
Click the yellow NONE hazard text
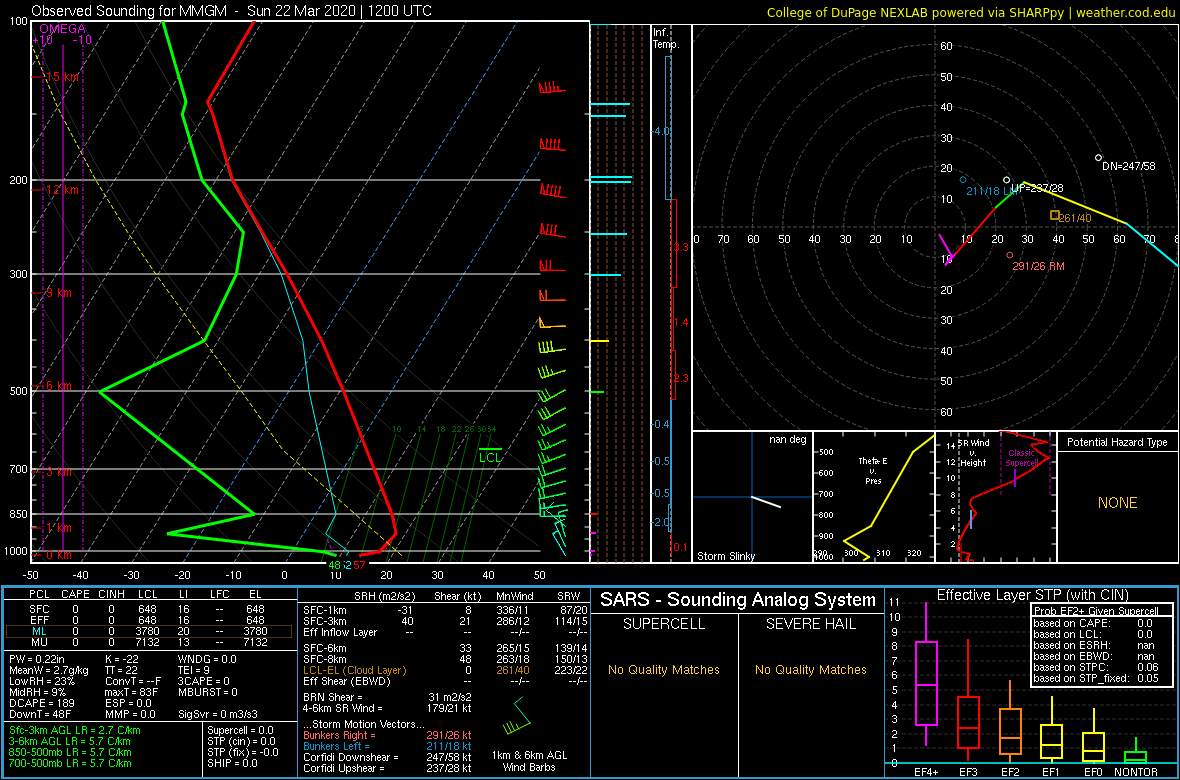pyautogui.click(x=1117, y=504)
